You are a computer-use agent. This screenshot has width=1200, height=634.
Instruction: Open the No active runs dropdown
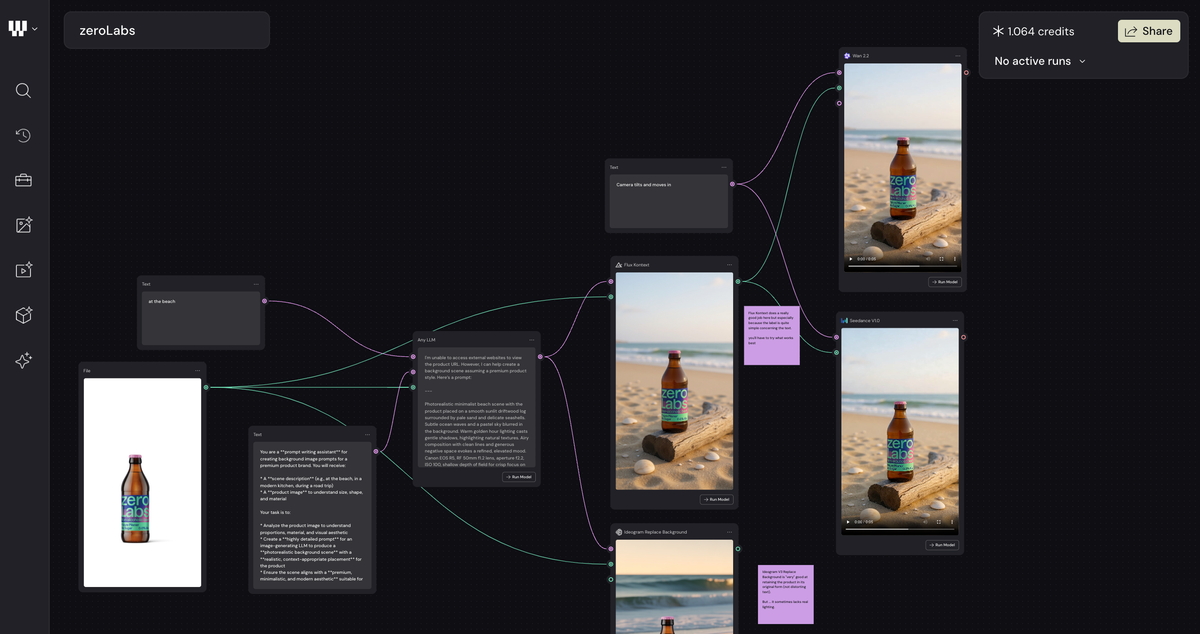[1038, 61]
